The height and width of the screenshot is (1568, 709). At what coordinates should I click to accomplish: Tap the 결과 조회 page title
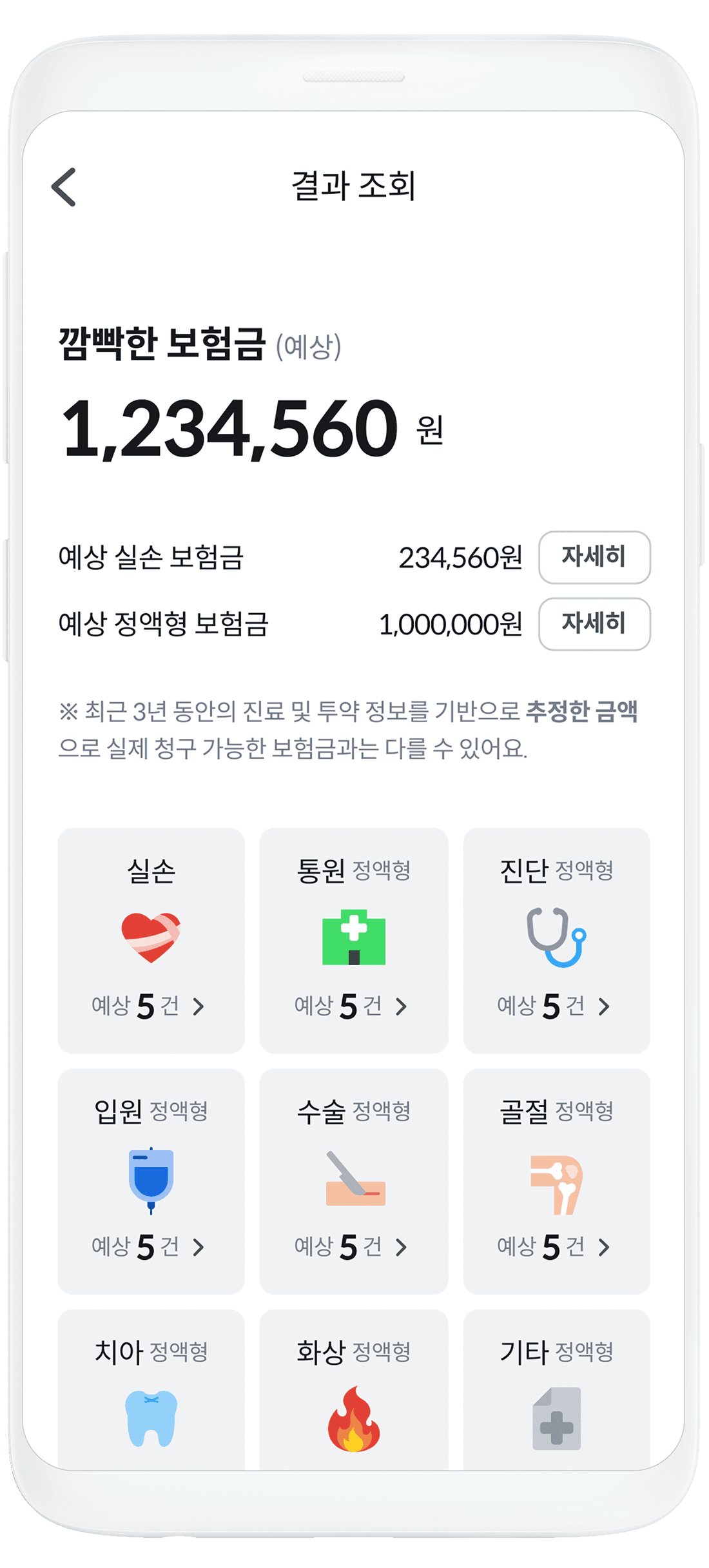[354, 186]
